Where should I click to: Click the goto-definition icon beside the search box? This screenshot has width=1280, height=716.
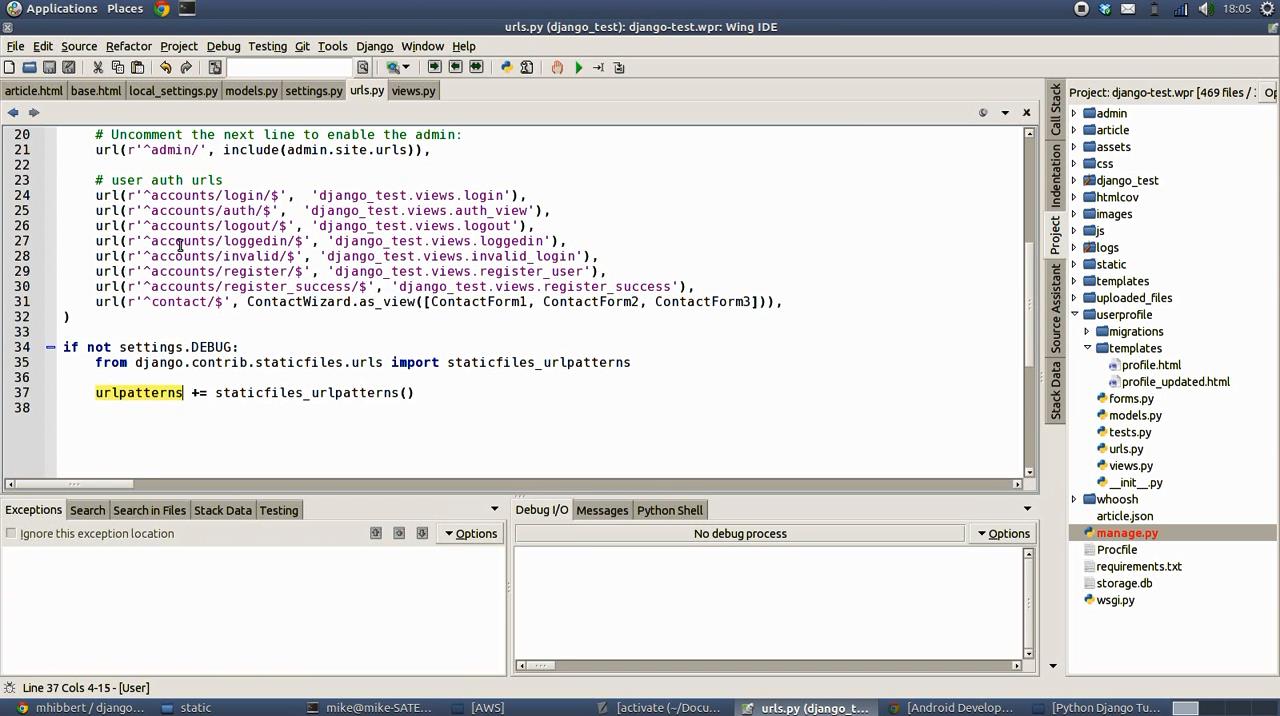point(215,67)
